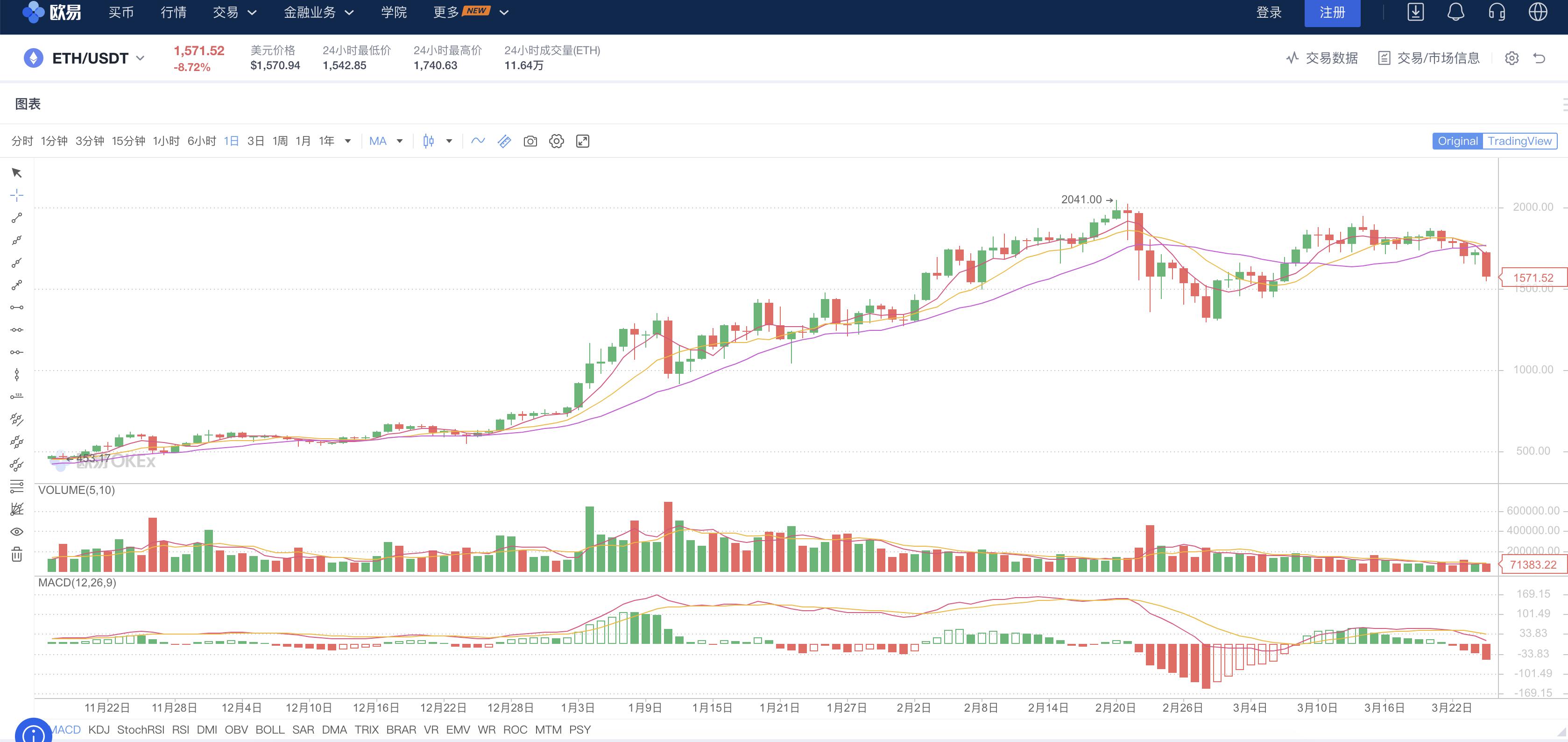
Task: Take a chart screenshot with camera icon
Action: [x=530, y=141]
